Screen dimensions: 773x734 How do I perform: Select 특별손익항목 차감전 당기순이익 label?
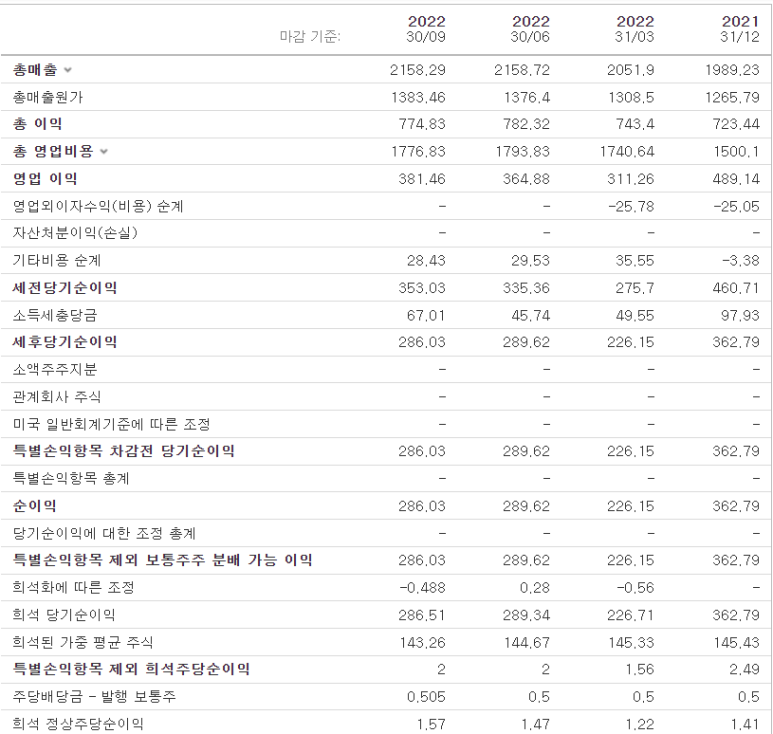click(x=124, y=451)
